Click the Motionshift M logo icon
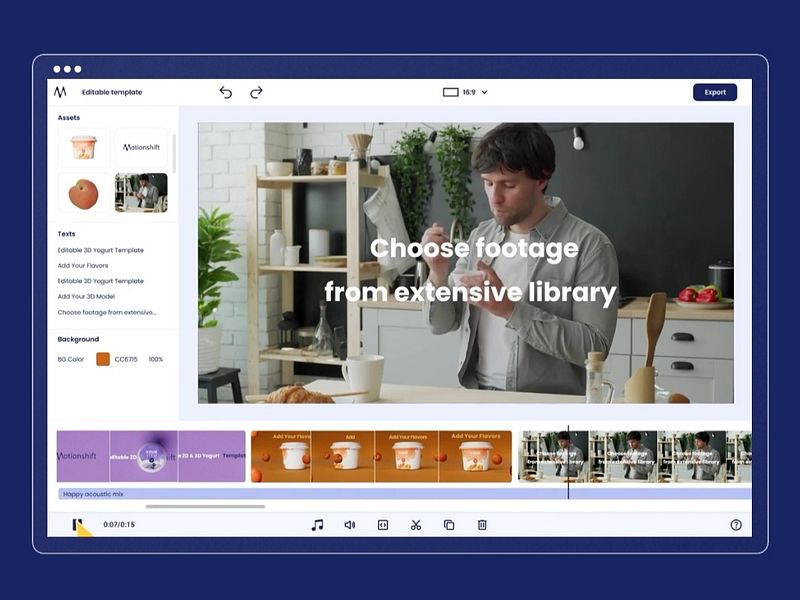 pos(60,92)
